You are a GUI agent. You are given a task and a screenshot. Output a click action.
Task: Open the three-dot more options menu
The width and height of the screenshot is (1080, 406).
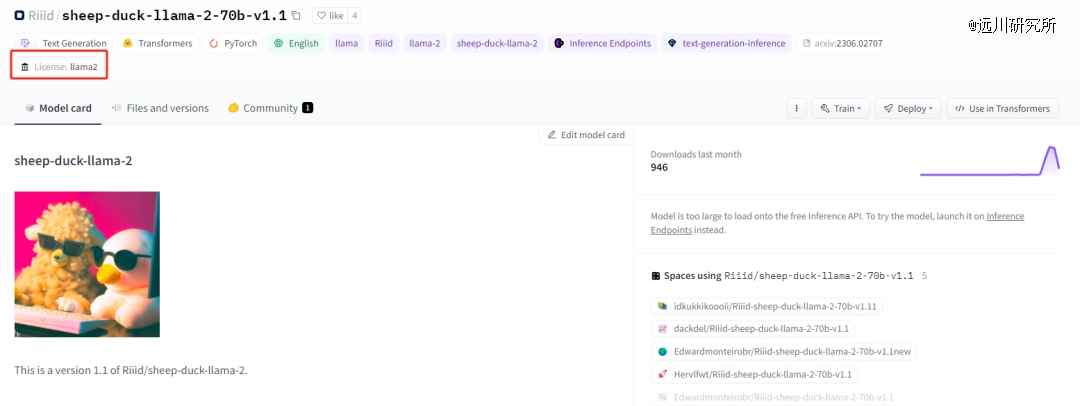click(796, 108)
